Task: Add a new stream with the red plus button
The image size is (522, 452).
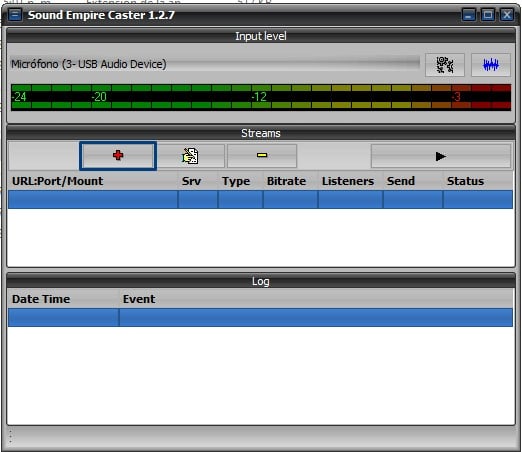Action: tap(118, 156)
